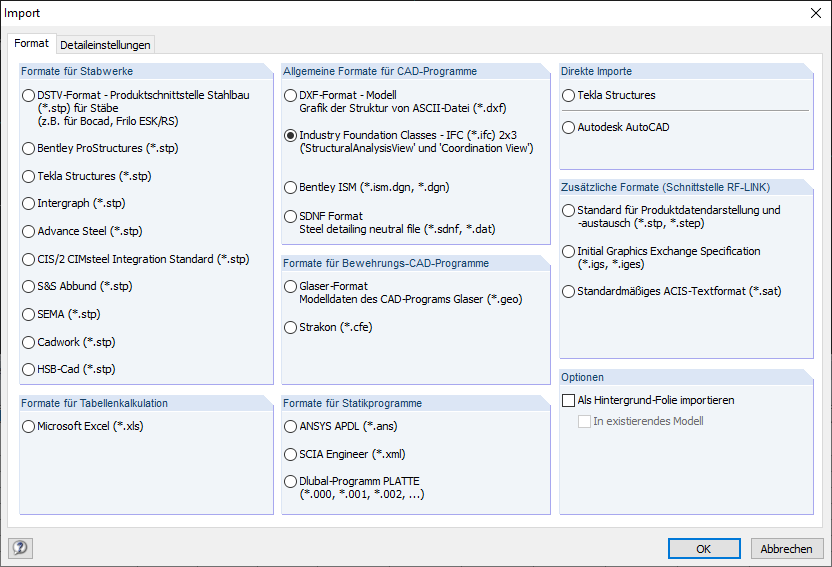The width and height of the screenshot is (832, 567).
Task: Select the Format tab
Action: [31, 44]
